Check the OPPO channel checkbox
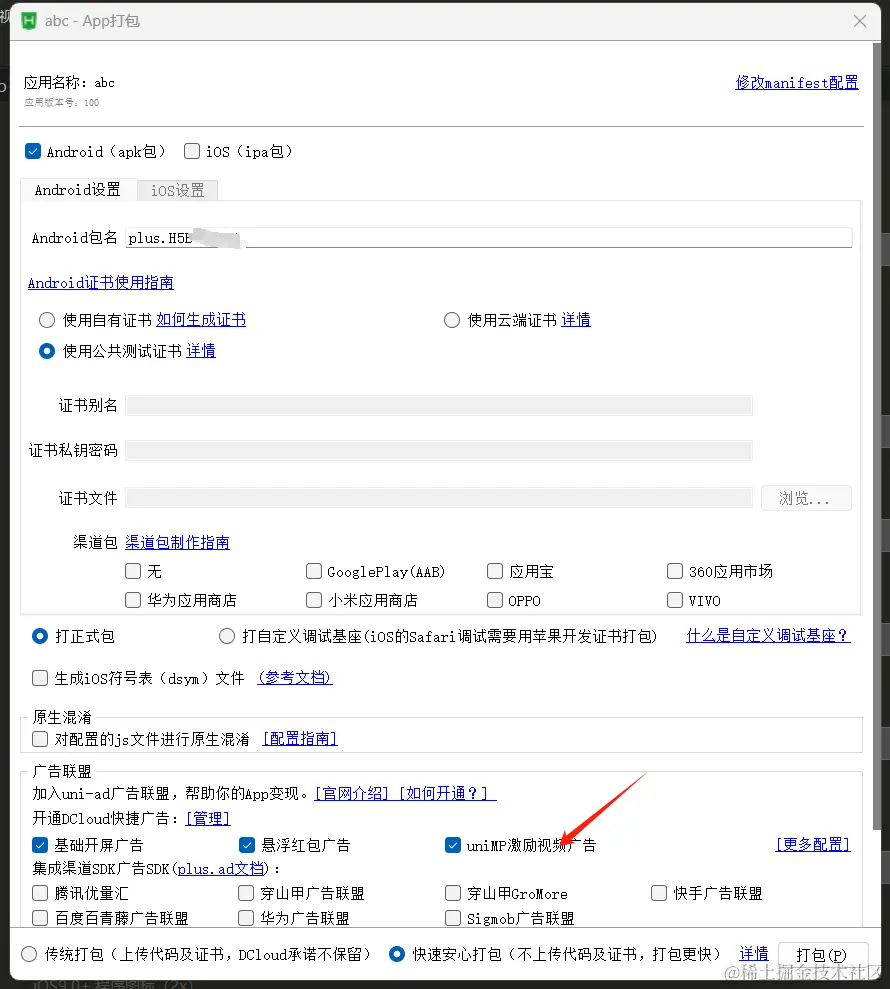This screenshot has width=890, height=989. click(495, 600)
